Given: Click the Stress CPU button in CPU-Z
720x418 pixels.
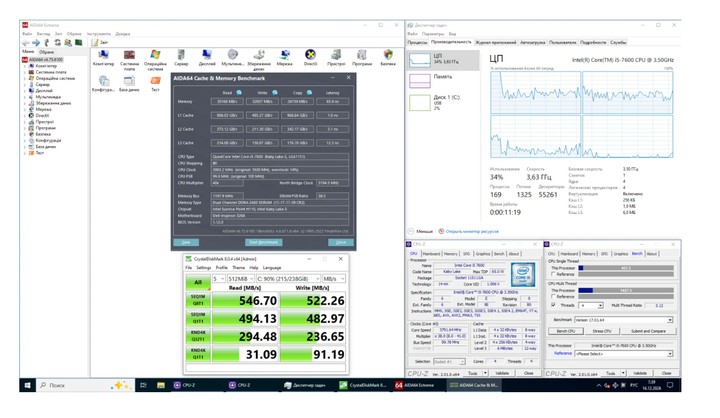Looking at the screenshot, I should (x=602, y=331).
